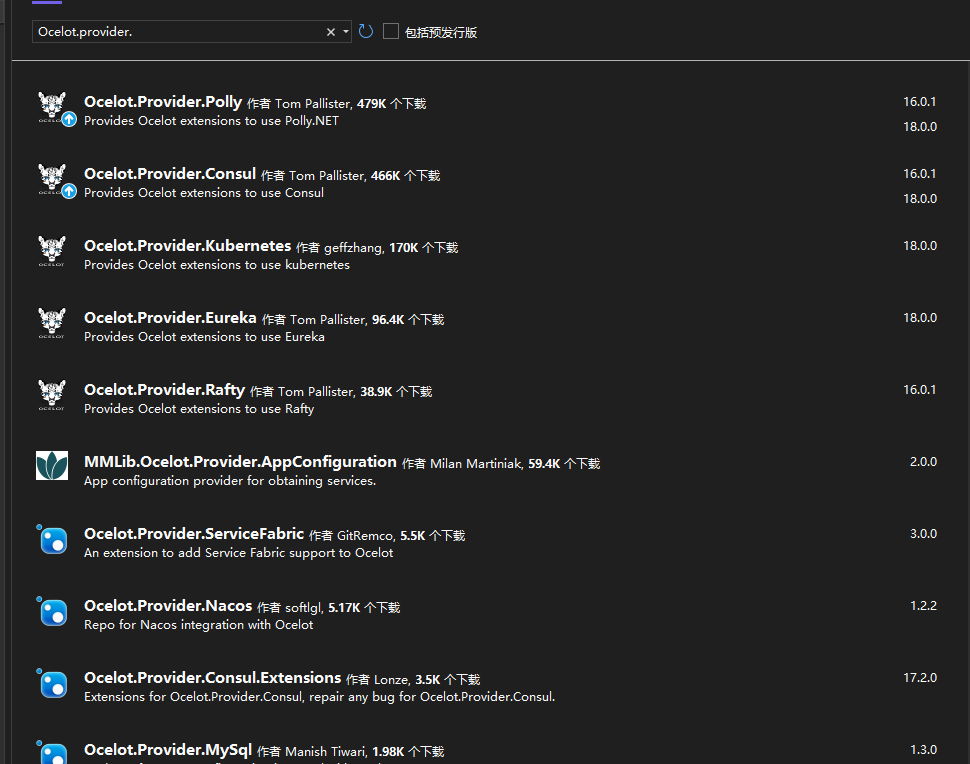This screenshot has width=970, height=764.
Task: Click the Nacos package version 1.2.2
Action: click(924, 606)
